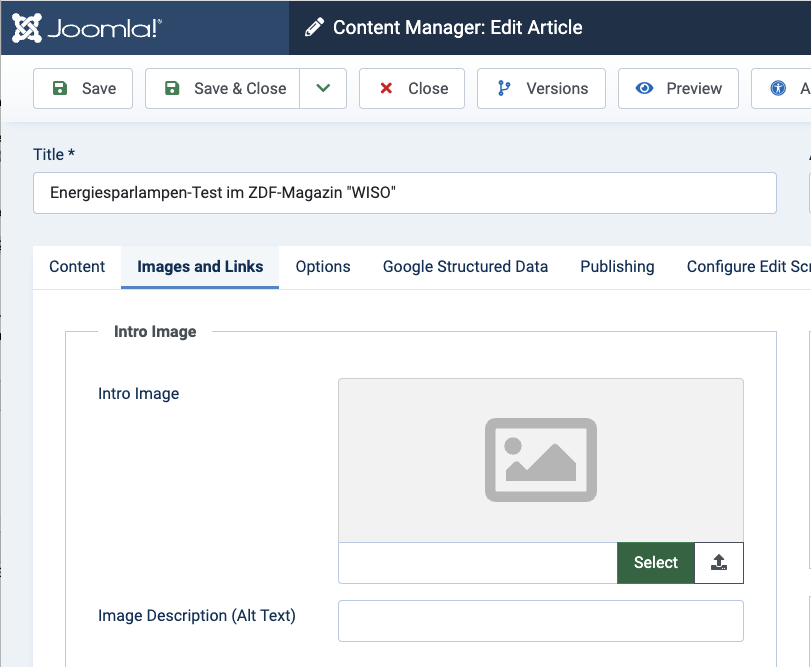Open the Versions history
This screenshot has width=811, height=667.
(x=541, y=88)
